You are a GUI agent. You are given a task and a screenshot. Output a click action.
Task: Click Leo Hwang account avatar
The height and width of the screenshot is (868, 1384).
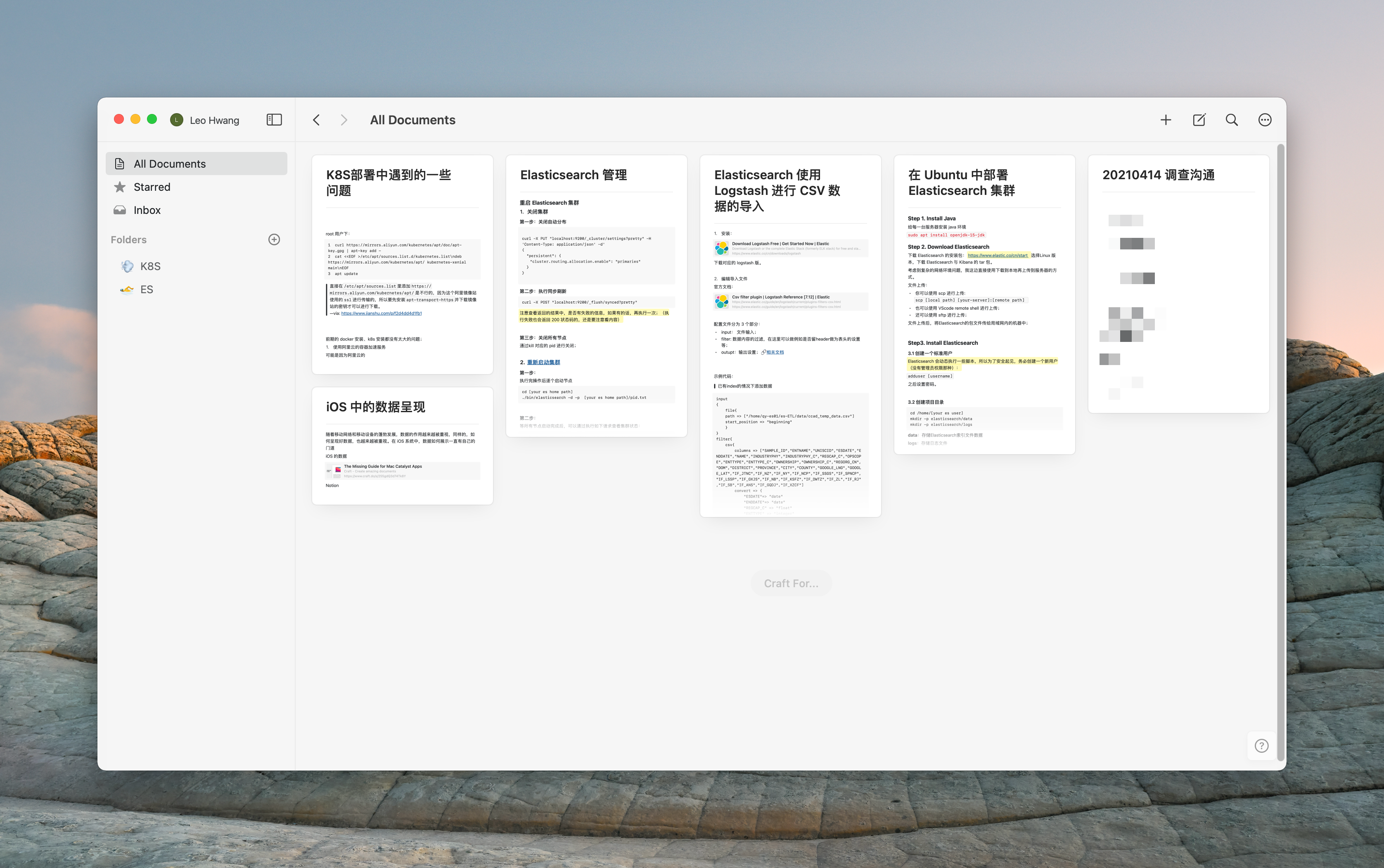point(177,119)
